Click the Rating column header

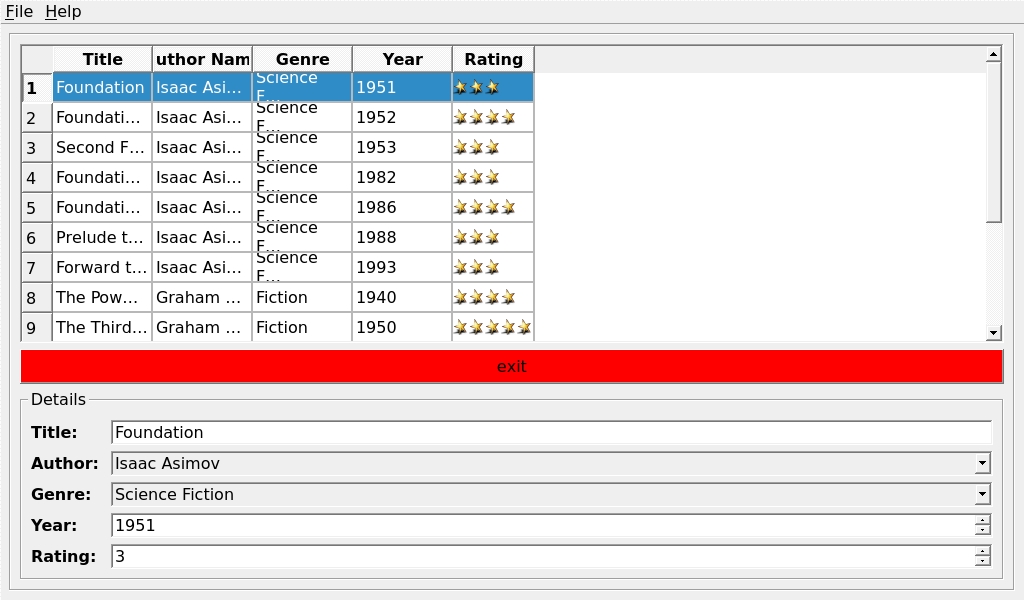(493, 59)
